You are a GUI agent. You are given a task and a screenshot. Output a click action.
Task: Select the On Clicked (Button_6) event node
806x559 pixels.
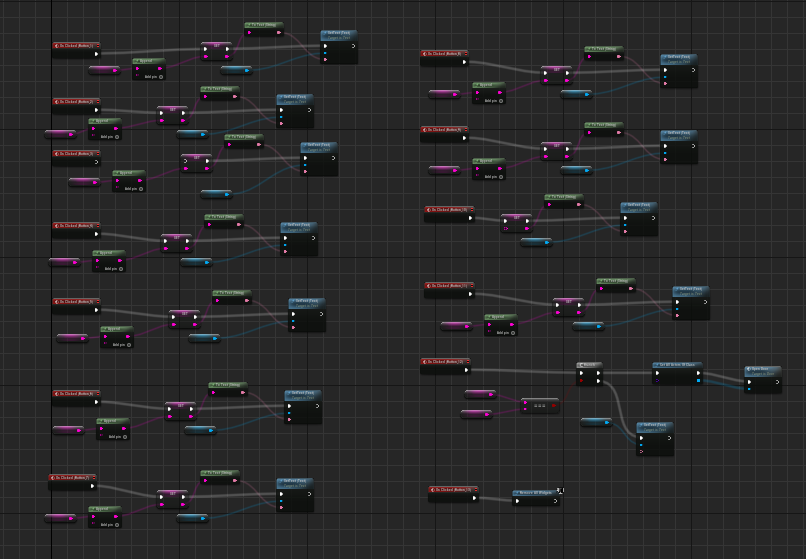(76, 398)
